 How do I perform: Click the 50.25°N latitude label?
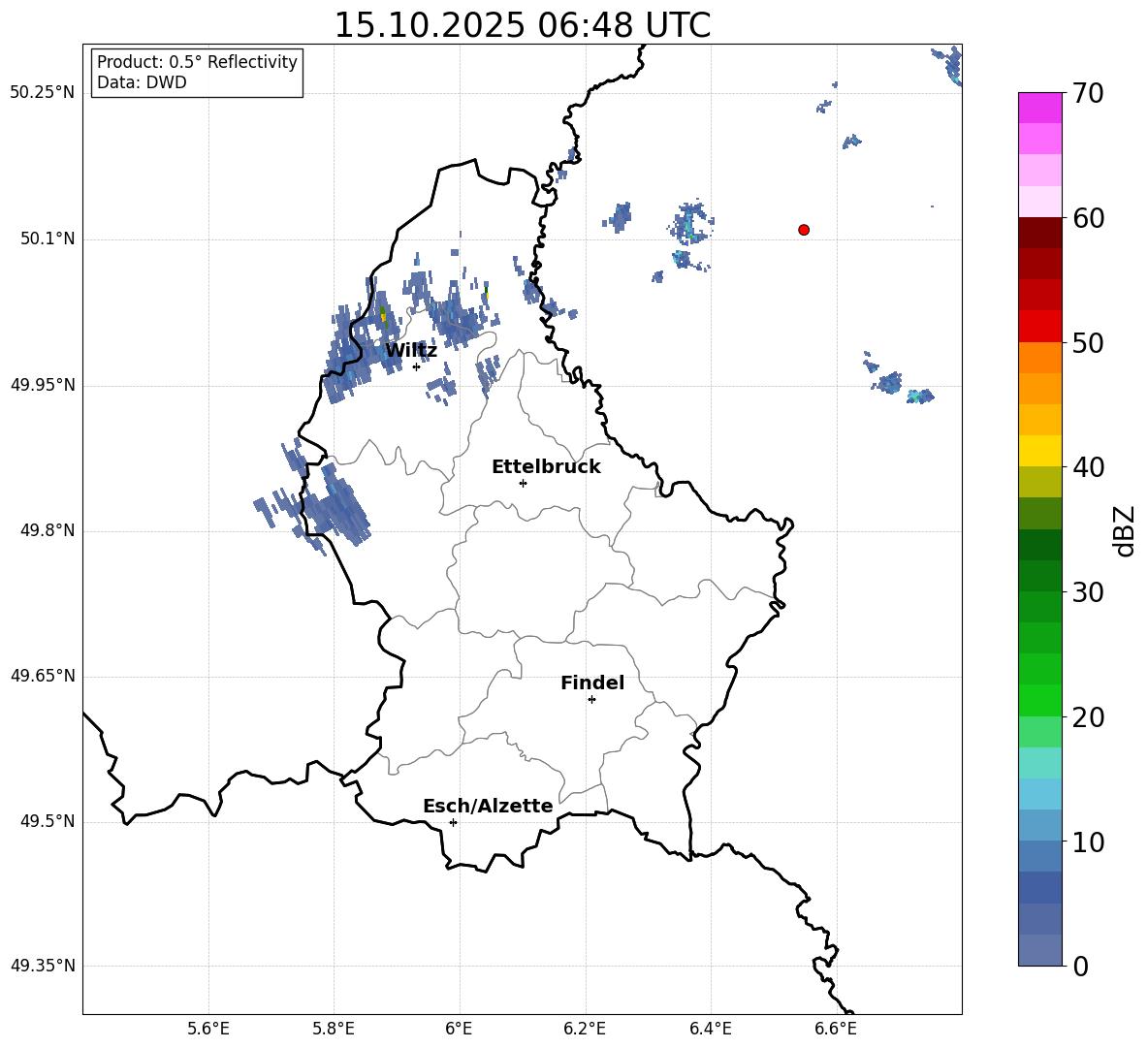click(x=43, y=93)
